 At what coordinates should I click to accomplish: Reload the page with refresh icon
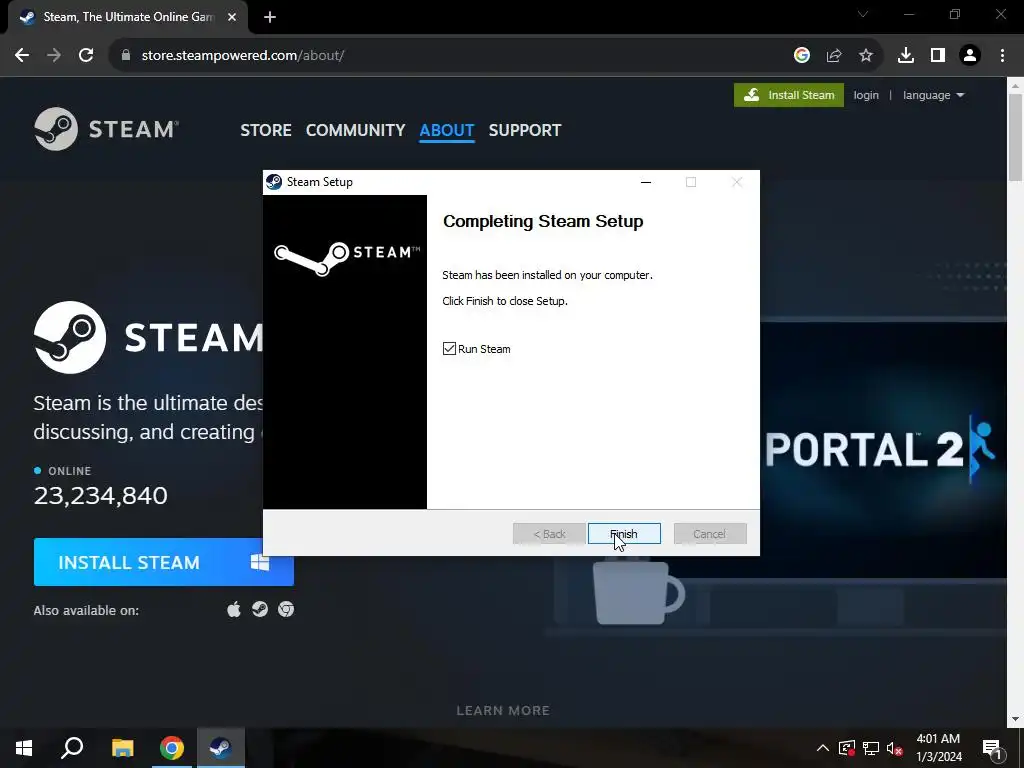[x=86, y=56]
